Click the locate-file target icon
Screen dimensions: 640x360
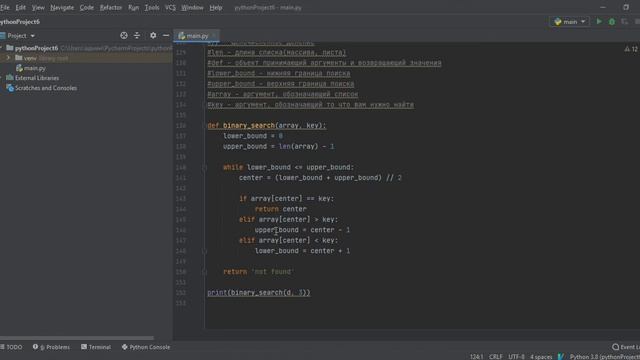coord(124,36)
